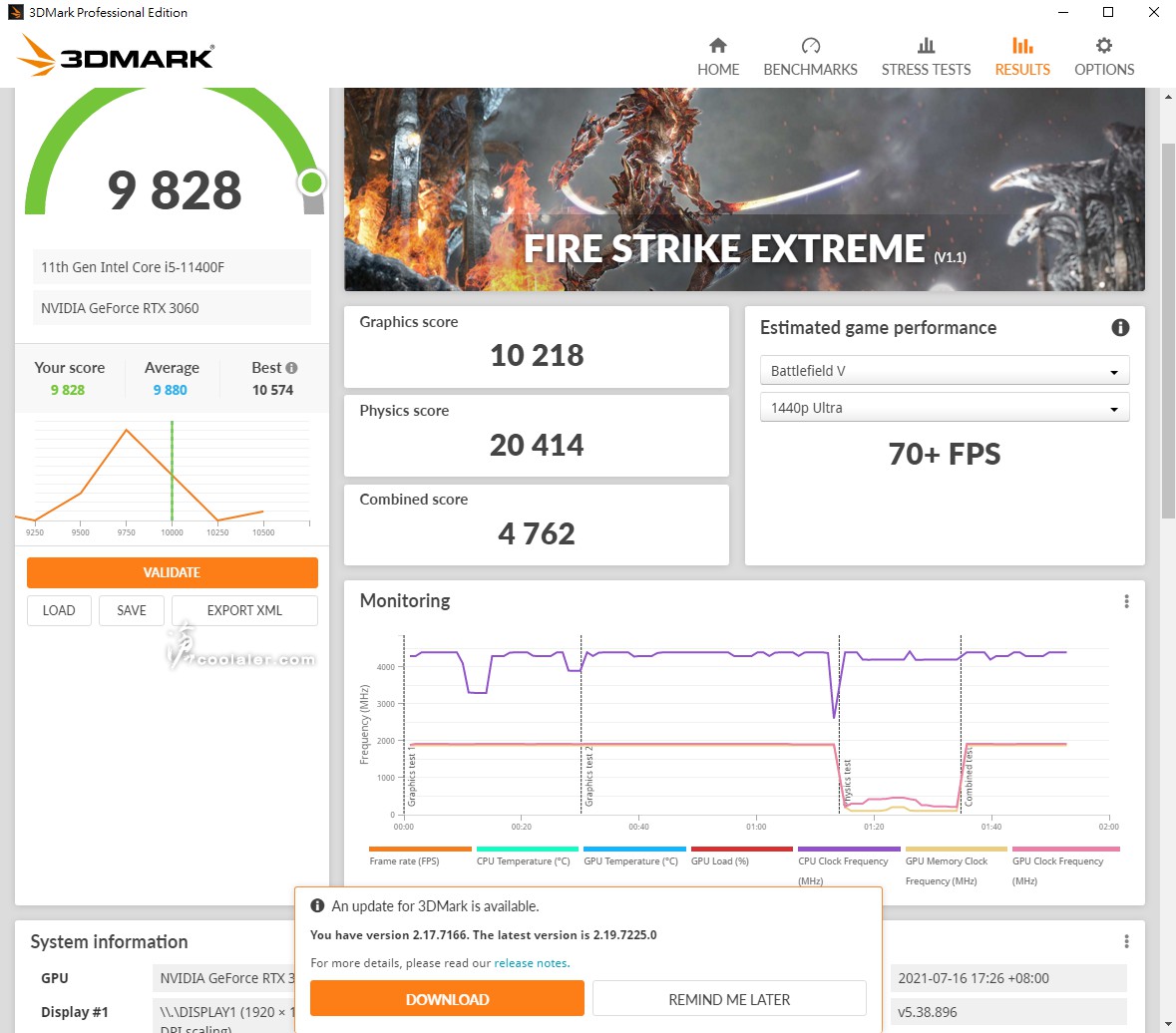Screen dimensions: 1176x1033
Task: Click REMIND ME LATER button
Action: [x=729, y=999]
